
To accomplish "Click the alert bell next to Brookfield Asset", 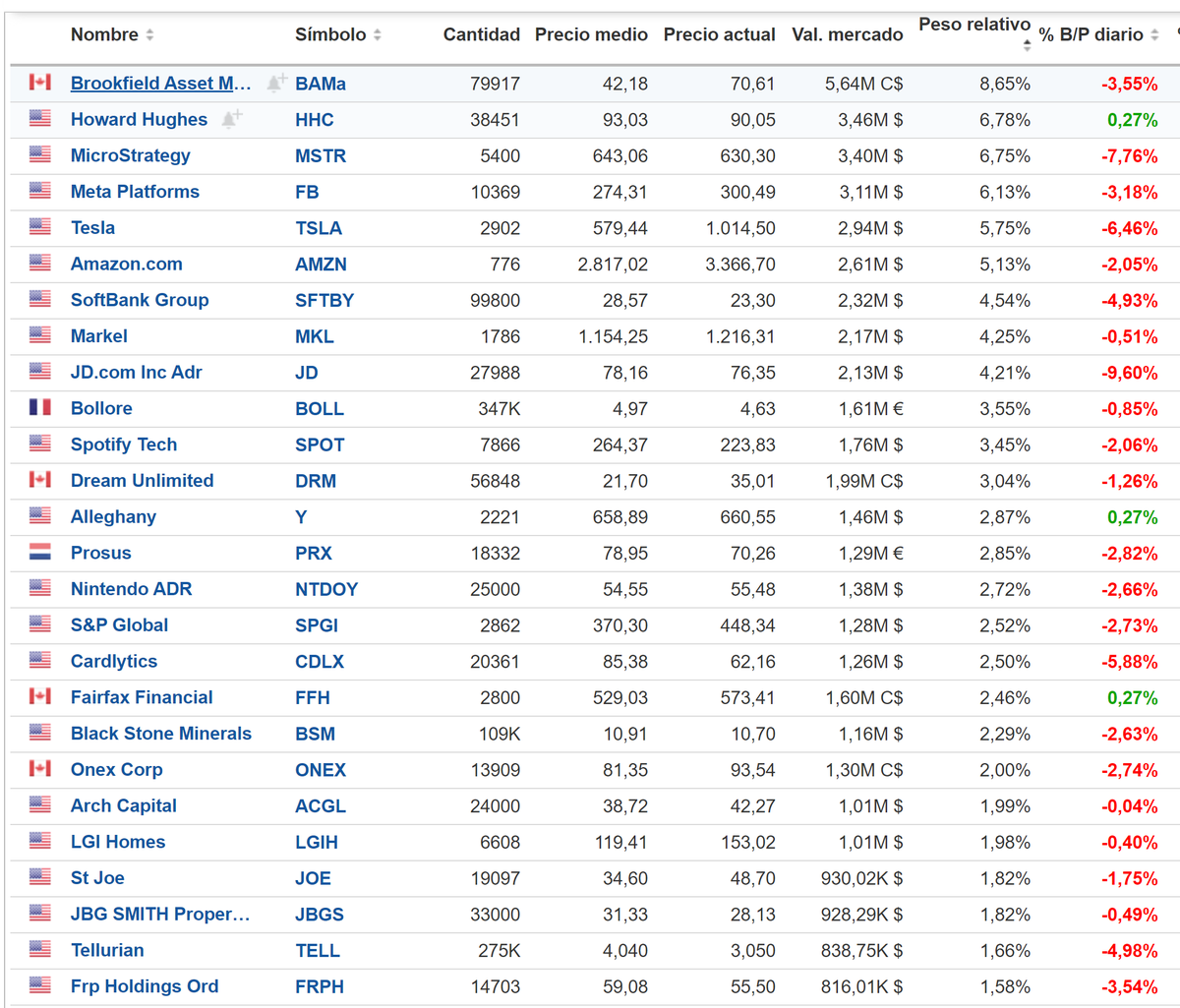I will [277, 83].
